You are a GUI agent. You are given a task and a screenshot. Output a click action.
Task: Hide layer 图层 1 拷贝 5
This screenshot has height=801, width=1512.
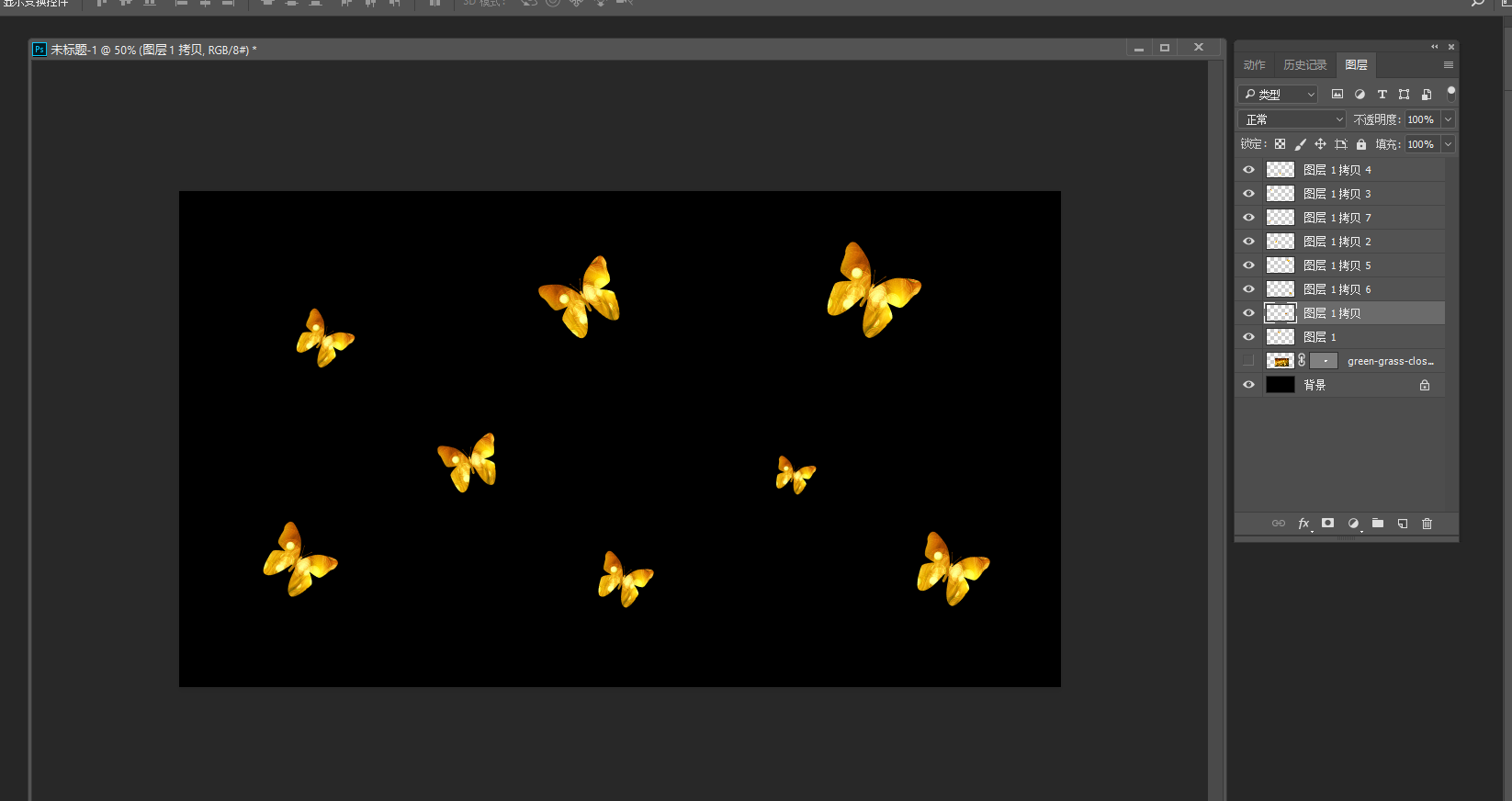tap(1248, 265)
